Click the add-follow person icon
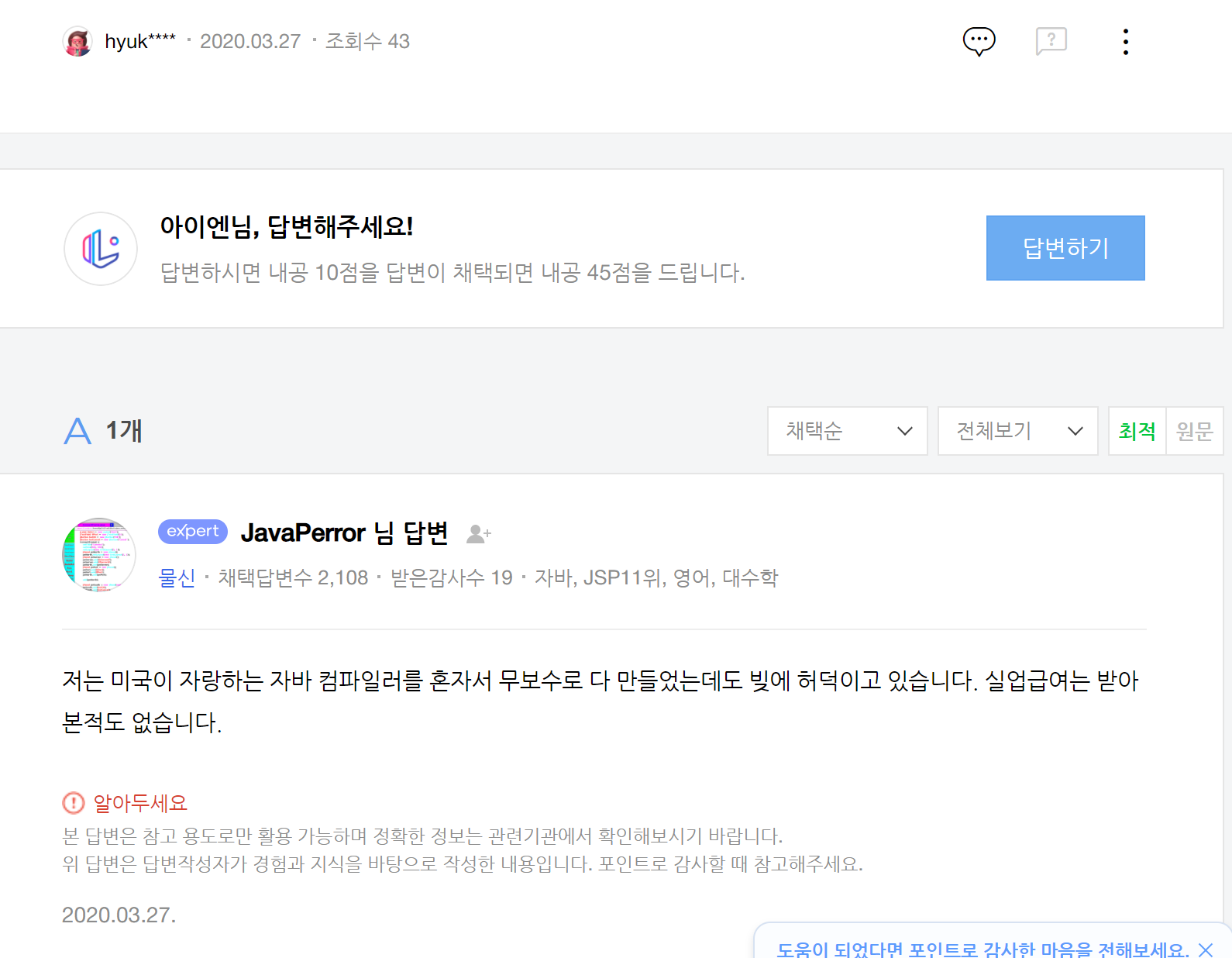The width and height of the screenshot is (1232, 958). tap(479, 533)
